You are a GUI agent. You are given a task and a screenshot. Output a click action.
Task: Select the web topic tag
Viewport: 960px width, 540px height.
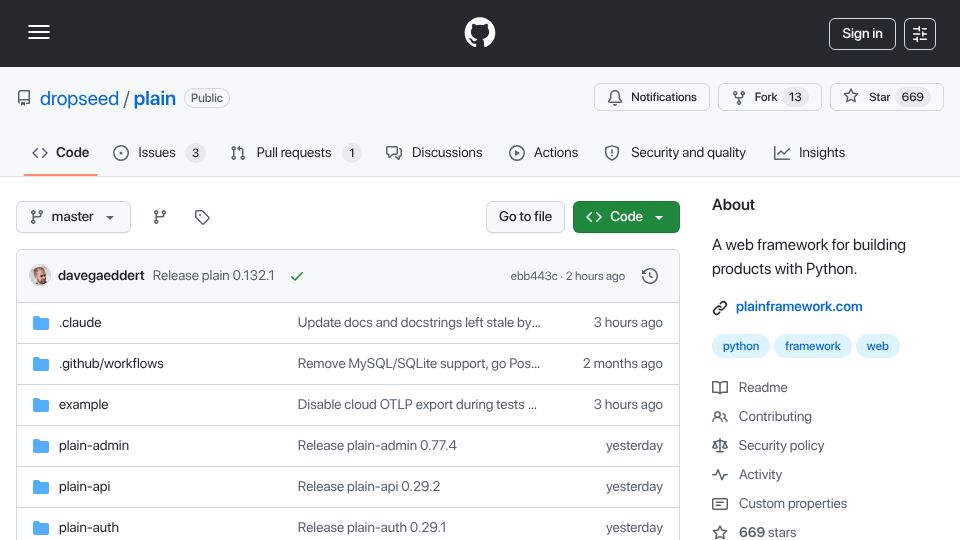pos(877,346)
